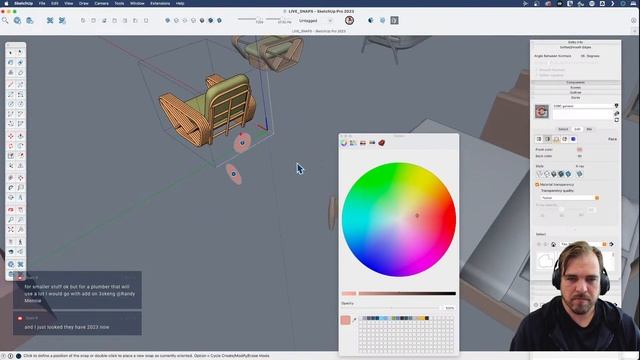Open Modeling settings icon in Styles Edit
The image size is (640, 360).
(573, 139)
